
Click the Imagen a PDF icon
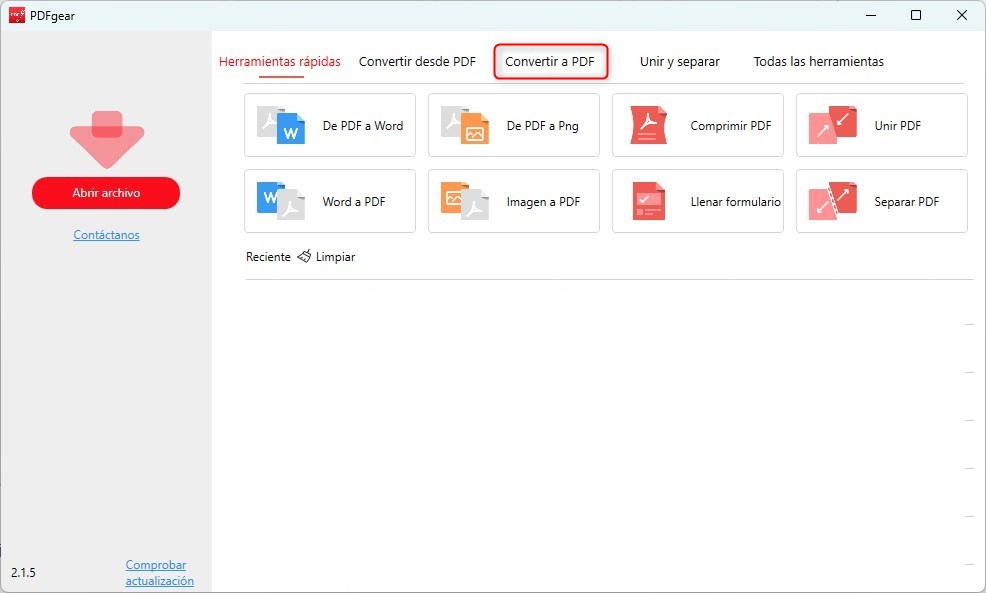pos(465,201)
